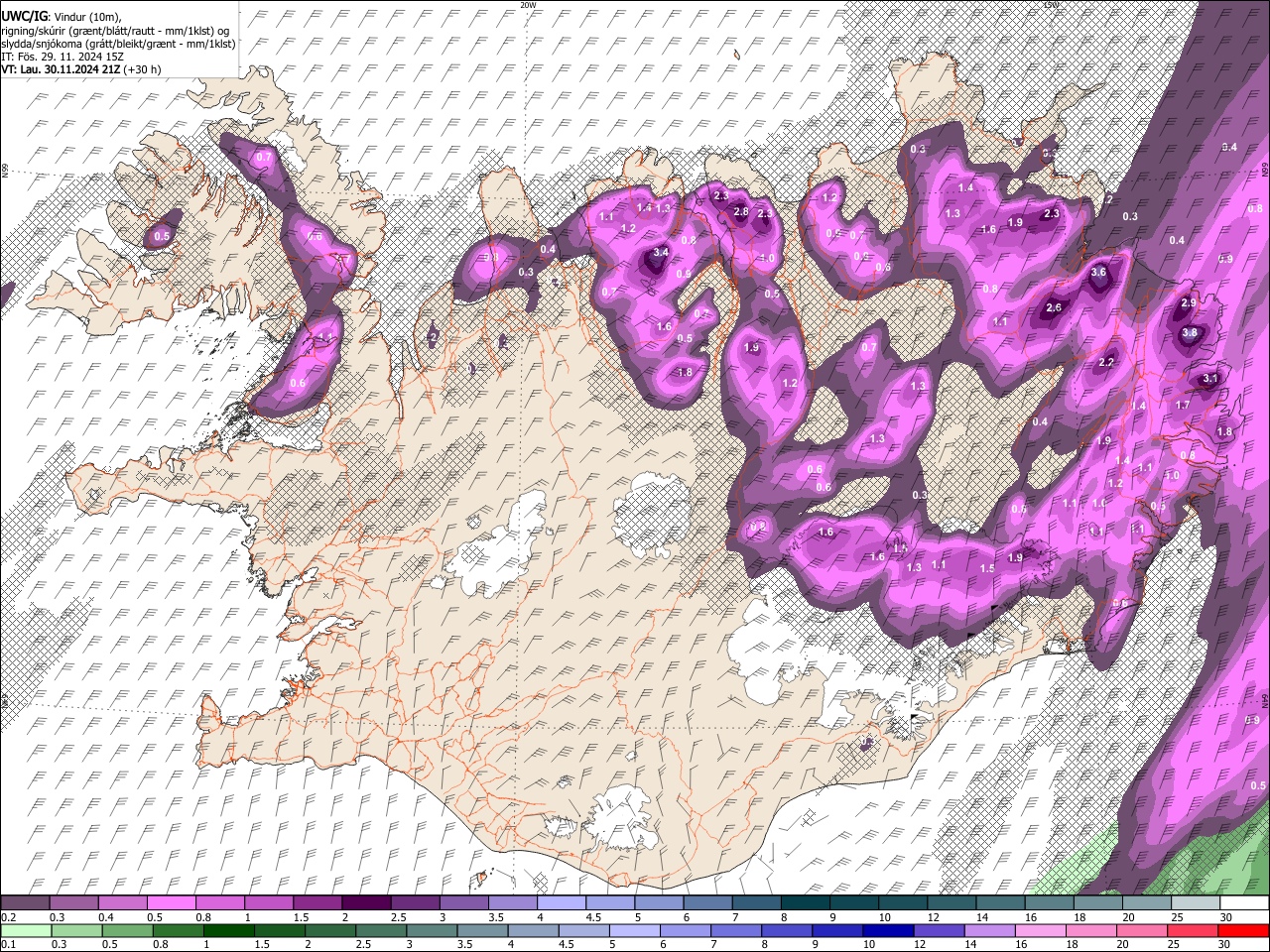Click the 2.6 precipitation value on the map
1270x952 pixels.
(x=1054, y=308)
